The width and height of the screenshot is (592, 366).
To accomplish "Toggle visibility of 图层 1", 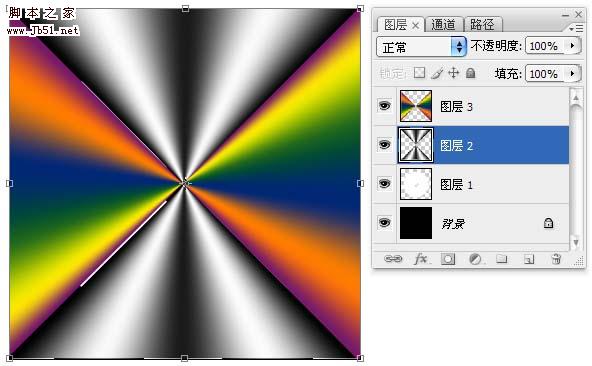I will click(384, 184).
